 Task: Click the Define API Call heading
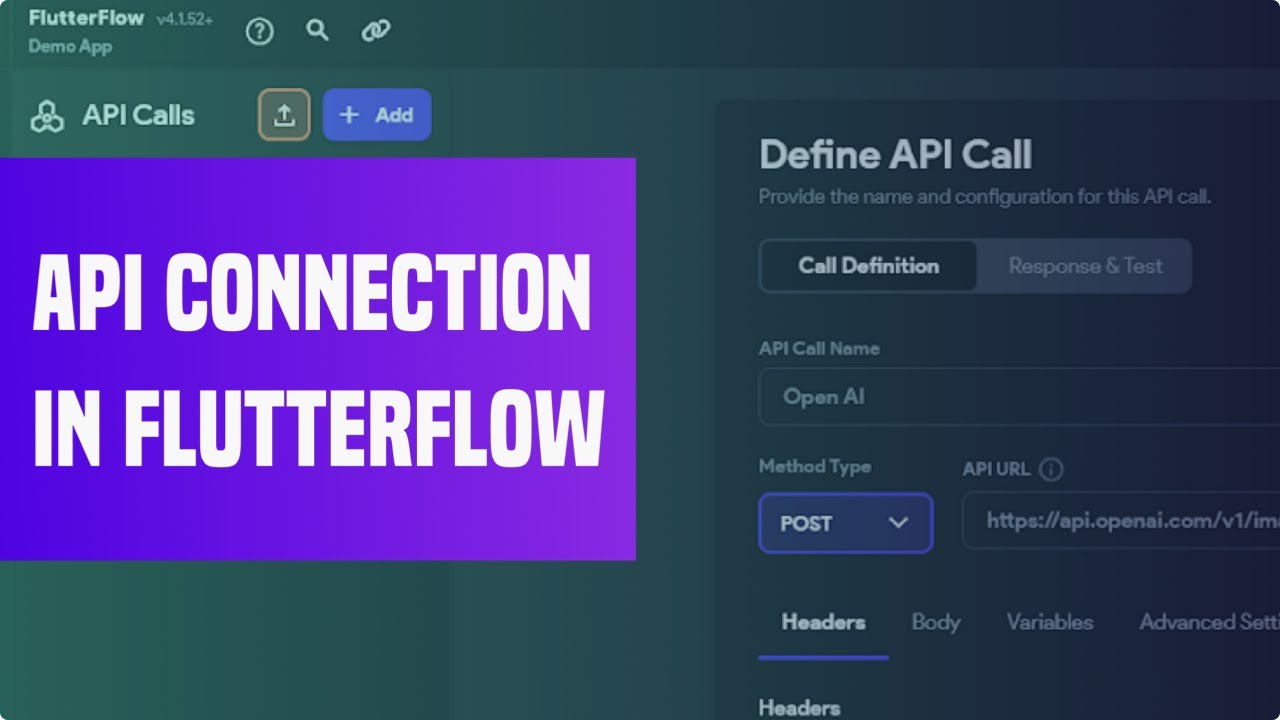point(895,155)
